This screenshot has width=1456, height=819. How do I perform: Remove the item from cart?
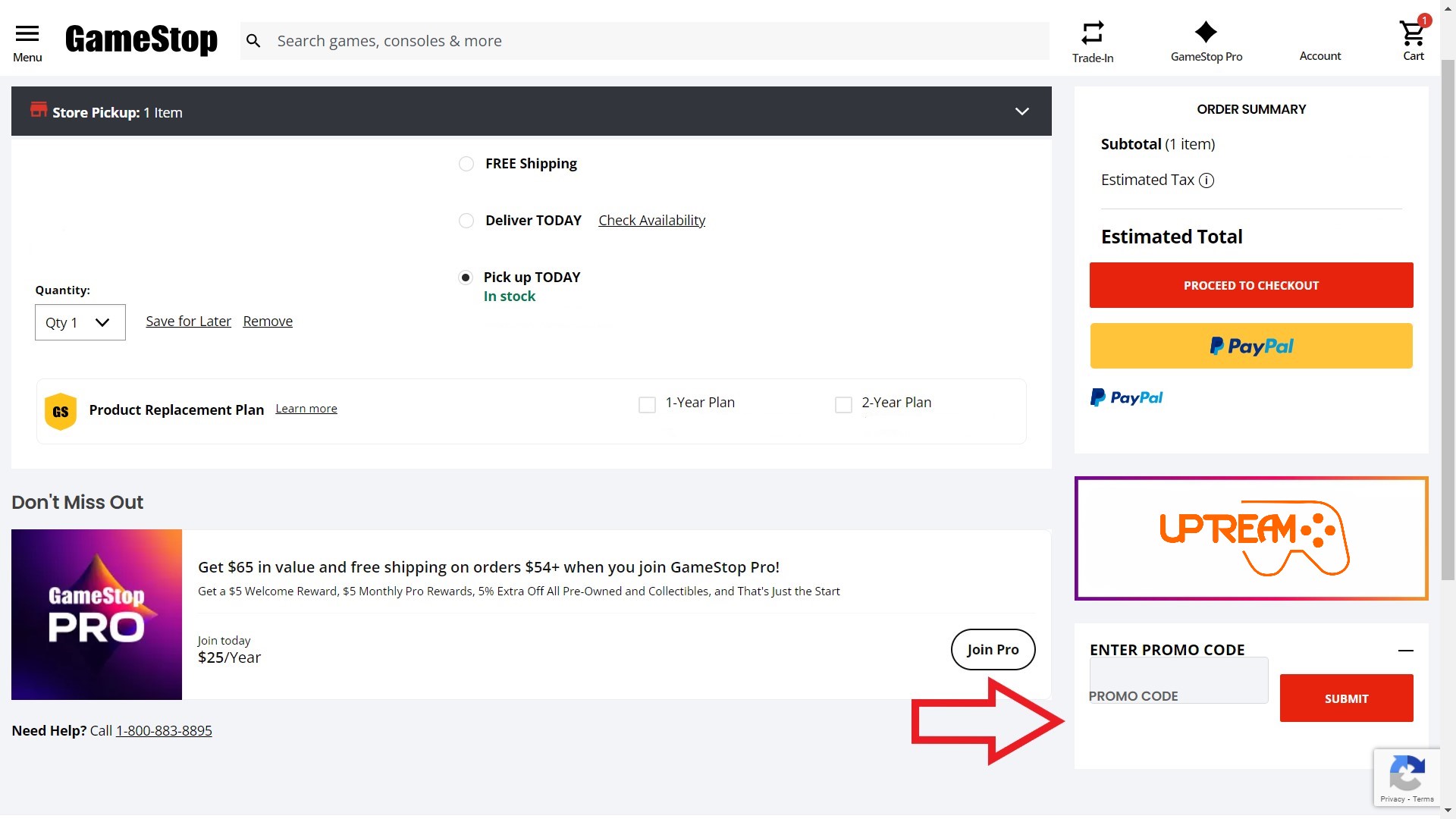pyautogui.click(x=268, y=322)
